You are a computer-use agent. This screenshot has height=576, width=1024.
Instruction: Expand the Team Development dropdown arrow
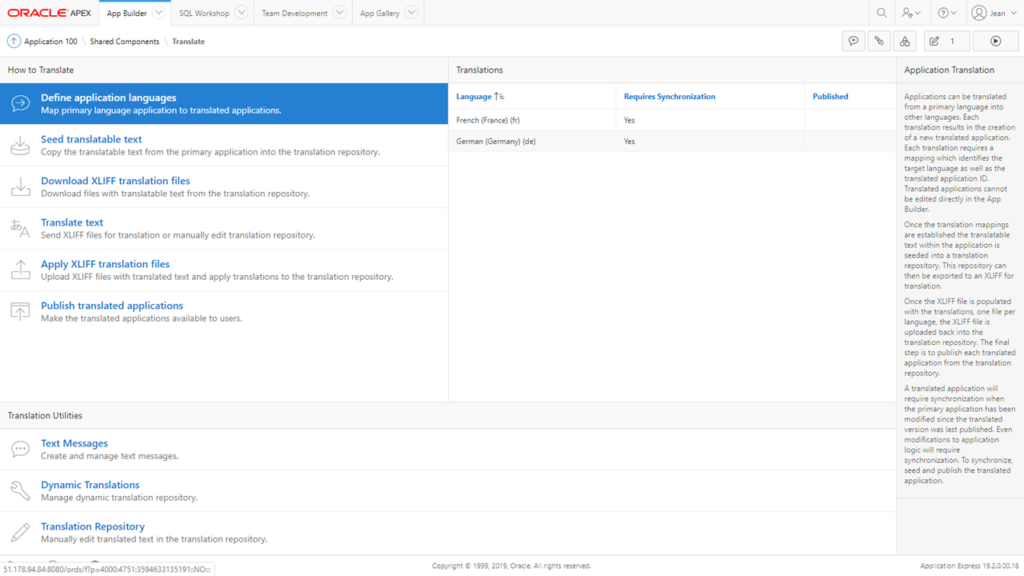[x=339, y=12]
